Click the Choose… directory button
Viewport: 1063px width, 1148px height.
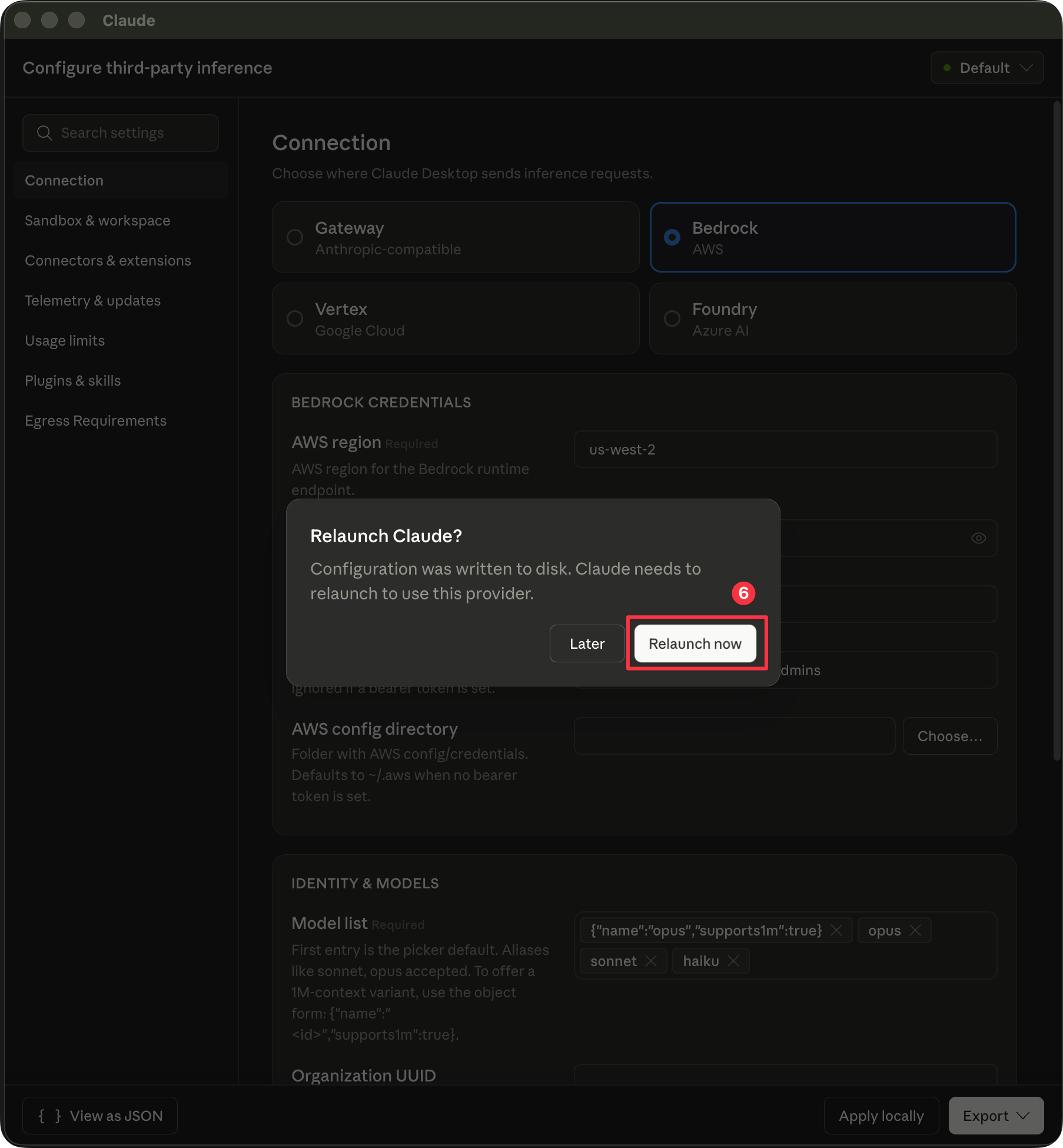coord(950,736)
